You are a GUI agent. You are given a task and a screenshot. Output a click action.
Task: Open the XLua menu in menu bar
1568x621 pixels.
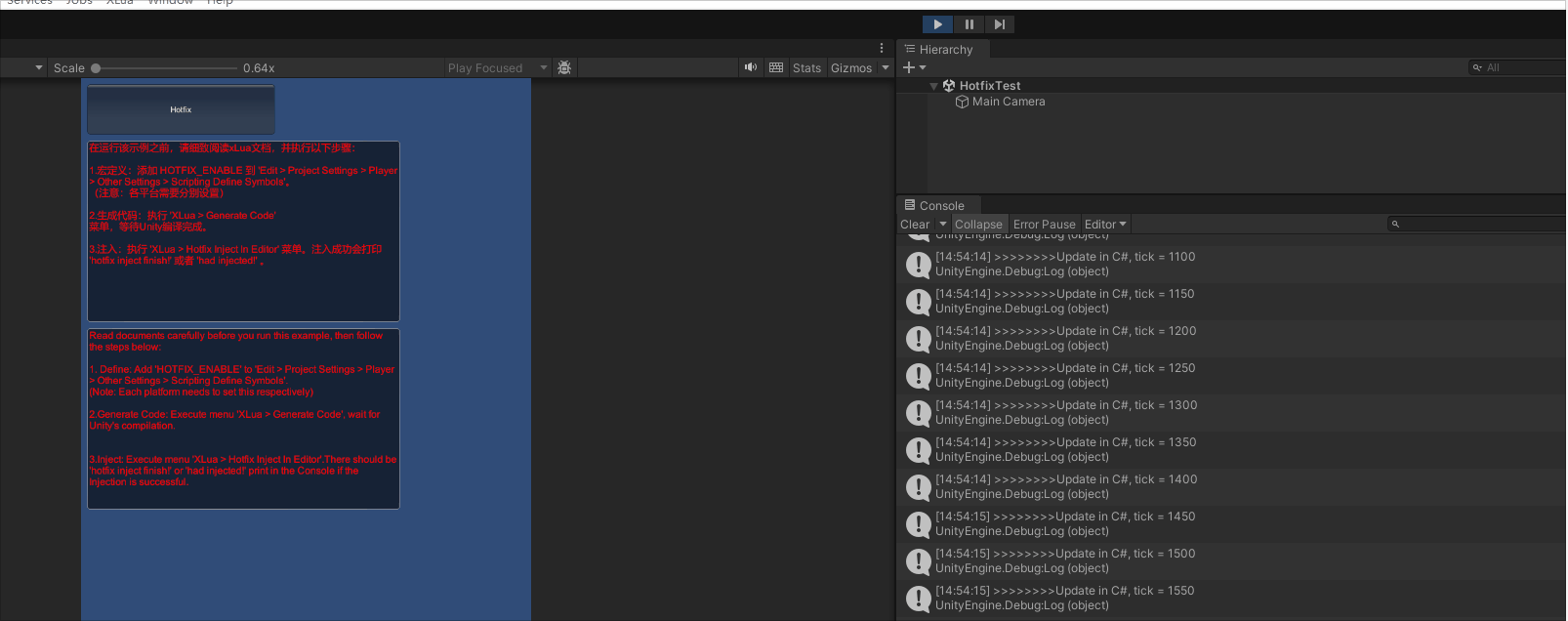pyautogui.click(x=120, y=3)
